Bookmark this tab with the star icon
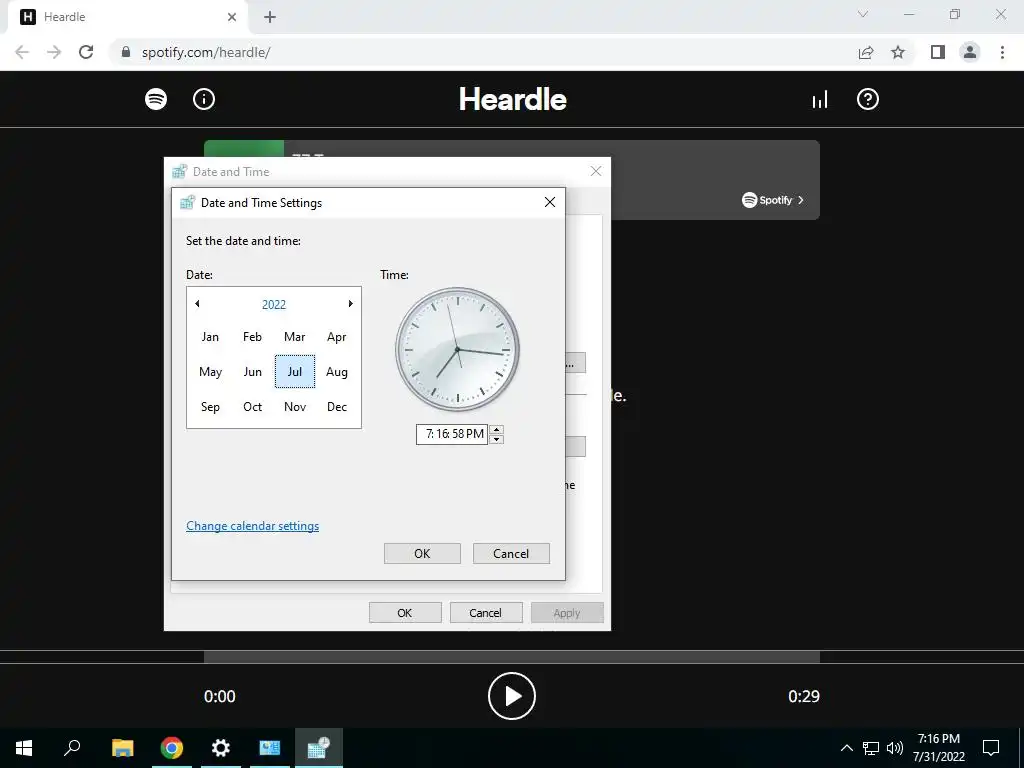 click(x=898, y=52)
